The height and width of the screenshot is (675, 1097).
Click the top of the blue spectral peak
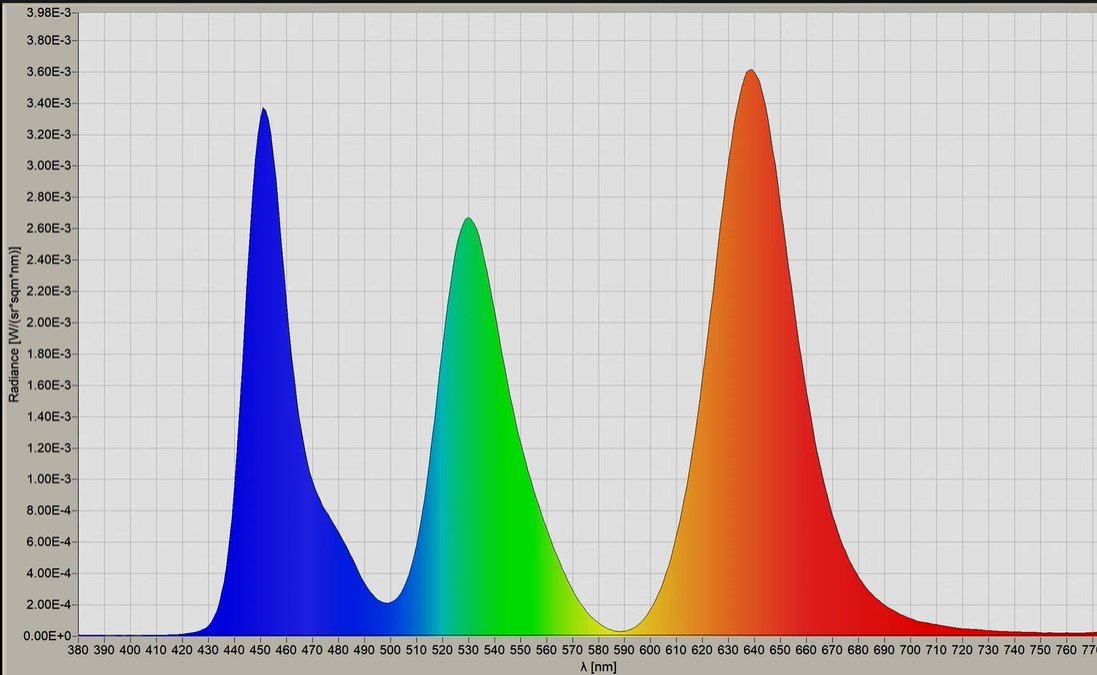(x=263, y=110)
